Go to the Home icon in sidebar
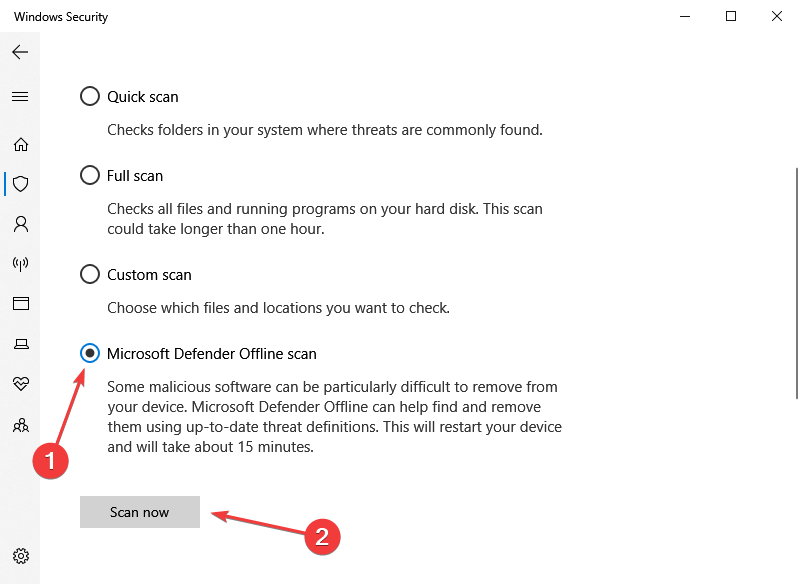This screenshot has height=584, width=800. tap(20, 144)
